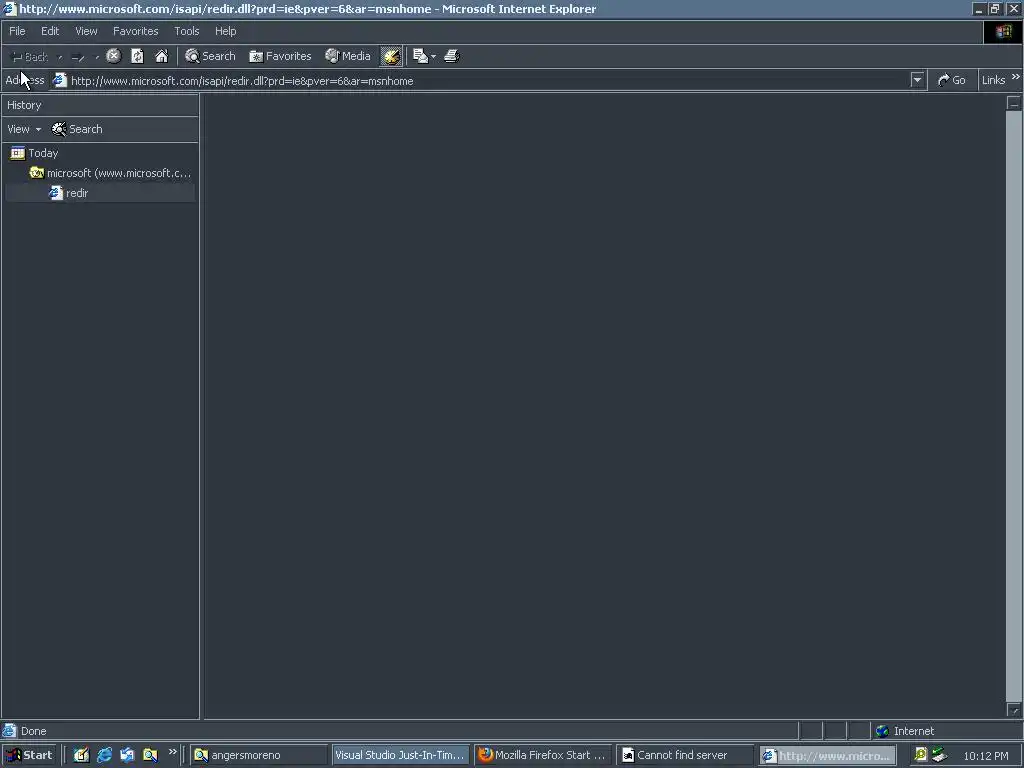
Task: Click the Links toolbar label
Action: (x=993, y=80)
